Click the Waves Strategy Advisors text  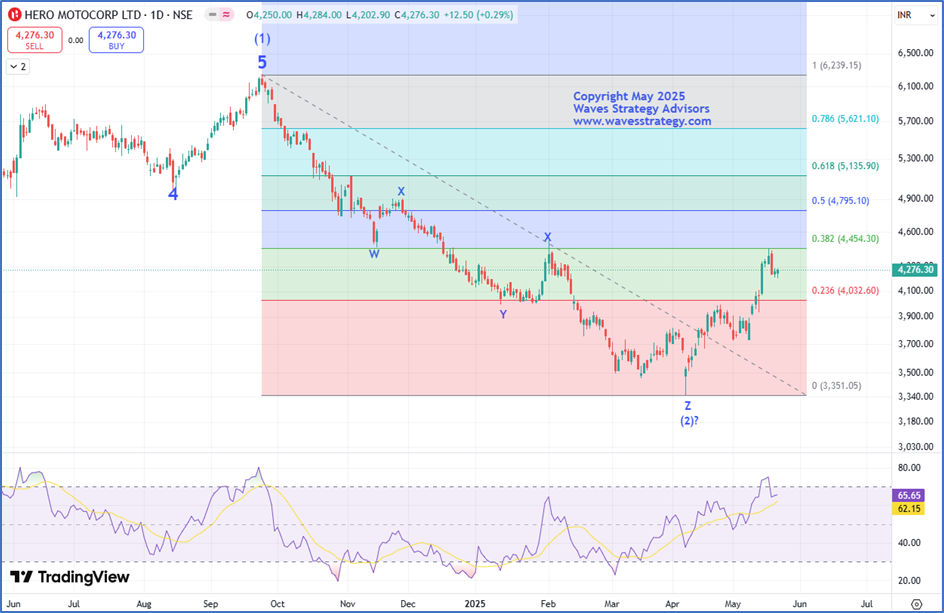pyautogui.click(x=641, y=108)
